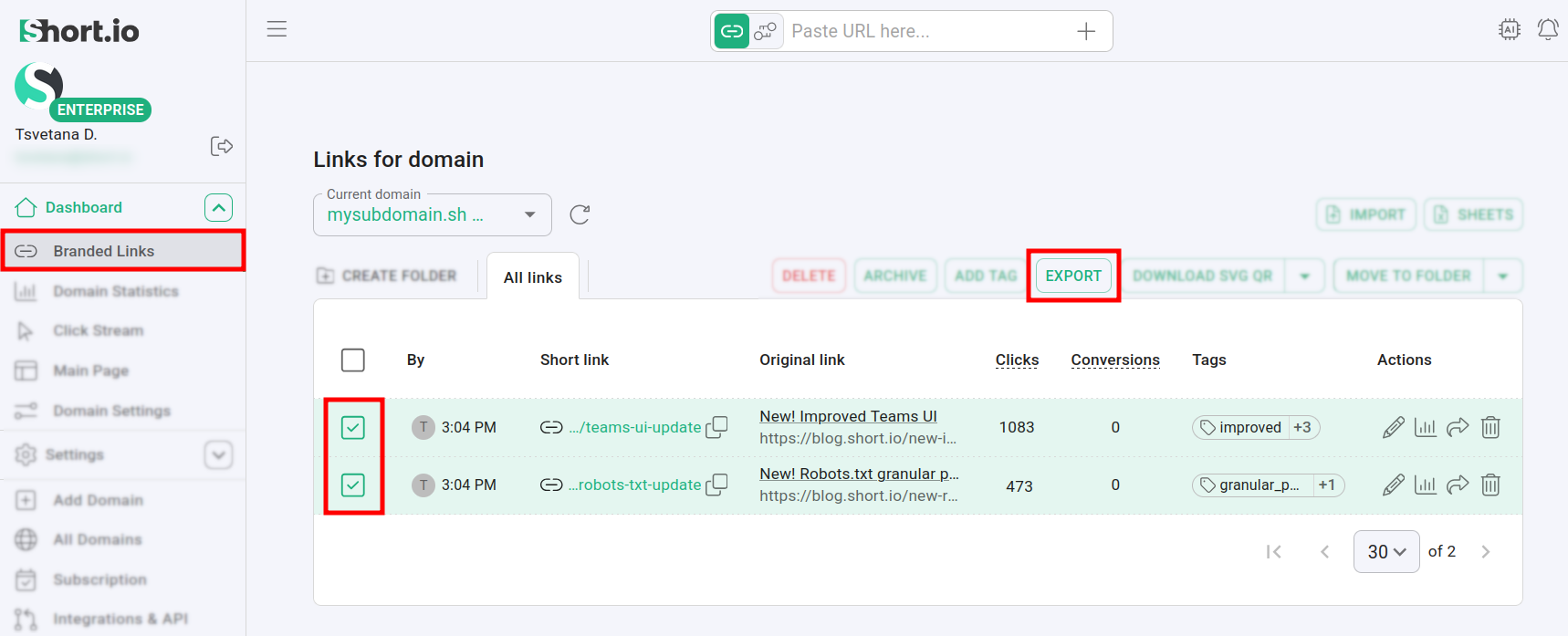The height and width of the screenshot is (636, 1568).
Task: Share the teams-ui-update link
Action: [1458, 427]
